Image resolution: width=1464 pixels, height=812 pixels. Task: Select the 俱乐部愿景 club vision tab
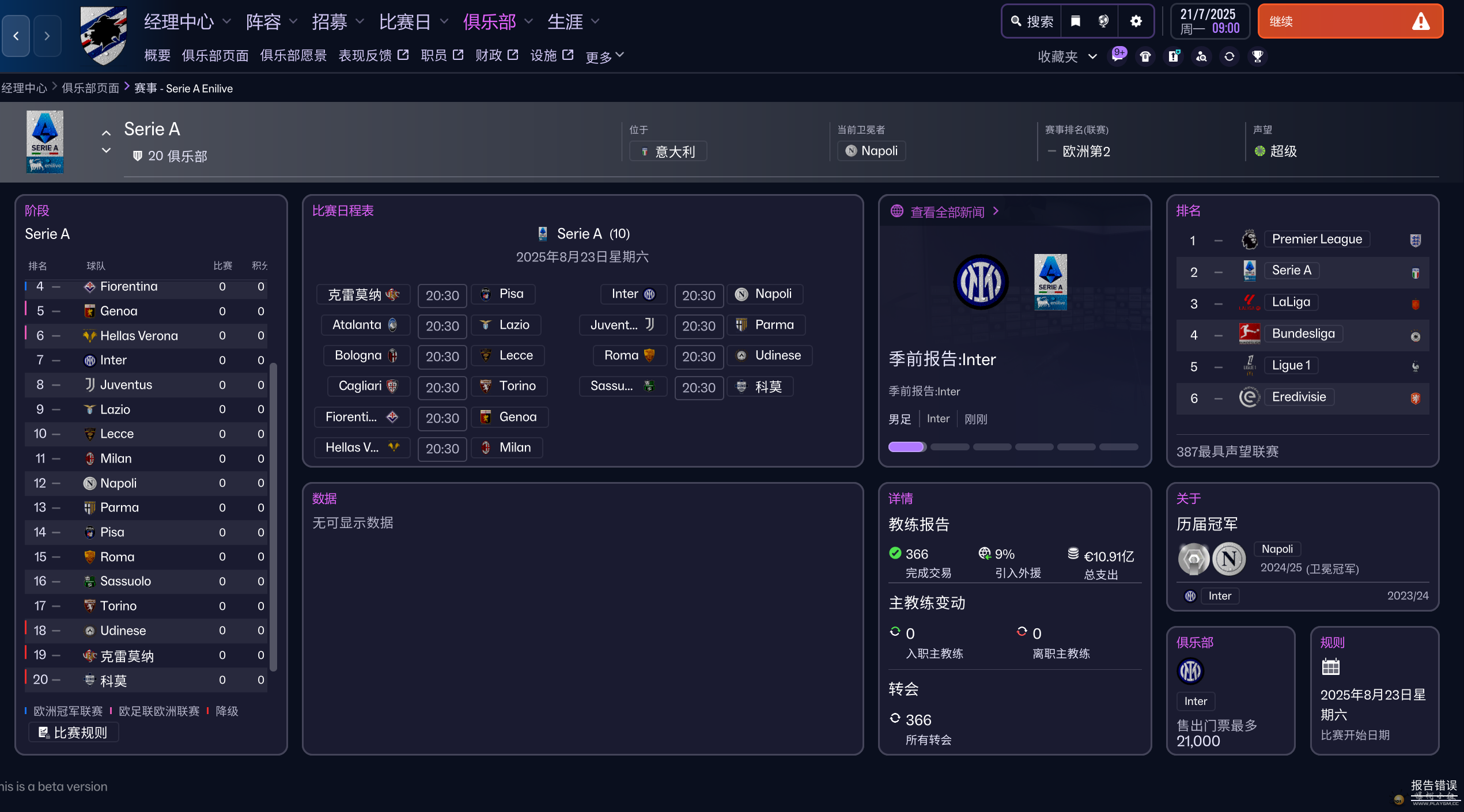[x=293, y=55]
